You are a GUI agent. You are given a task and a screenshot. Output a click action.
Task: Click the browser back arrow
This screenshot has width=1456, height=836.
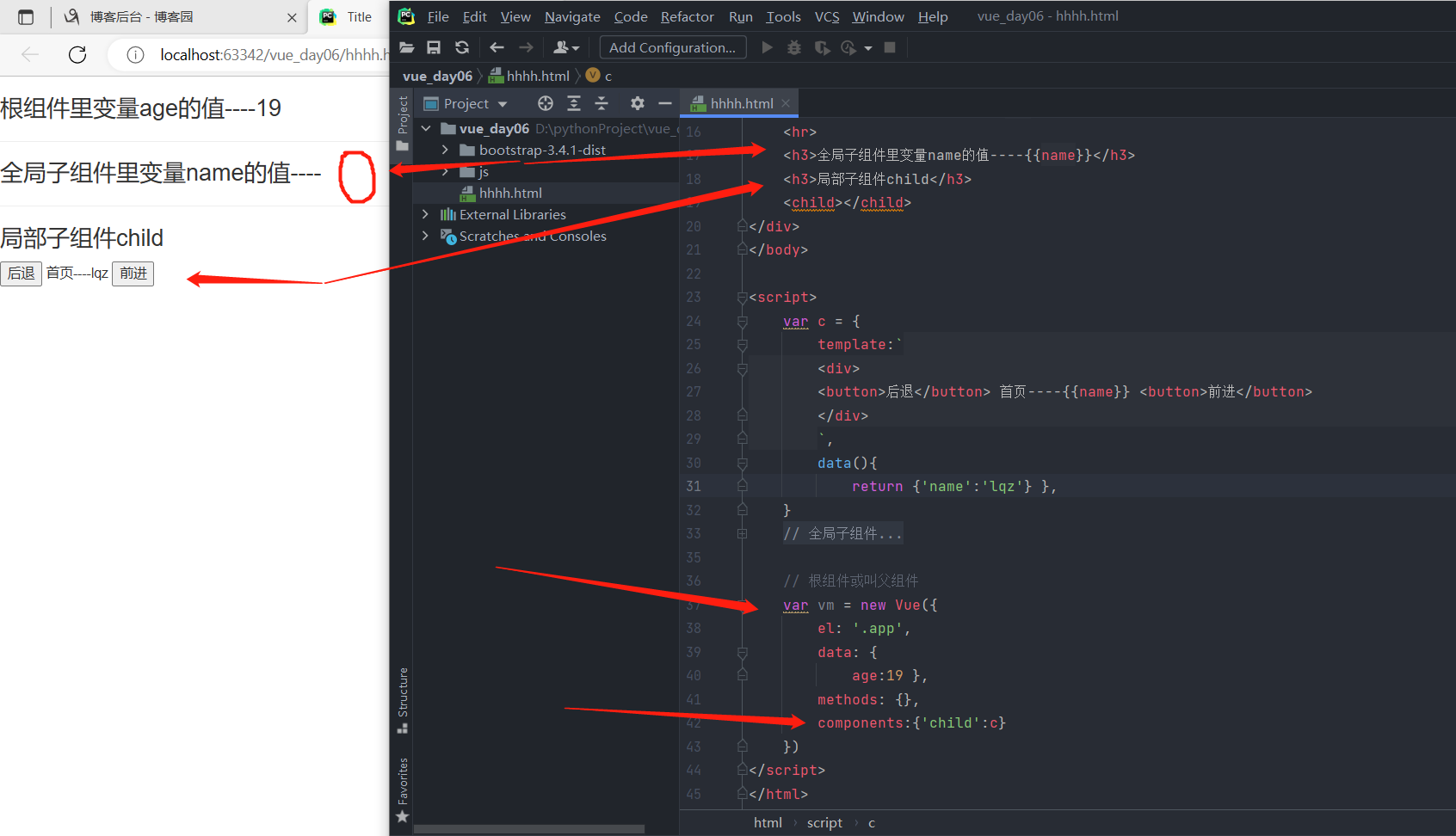coord(30,55)
